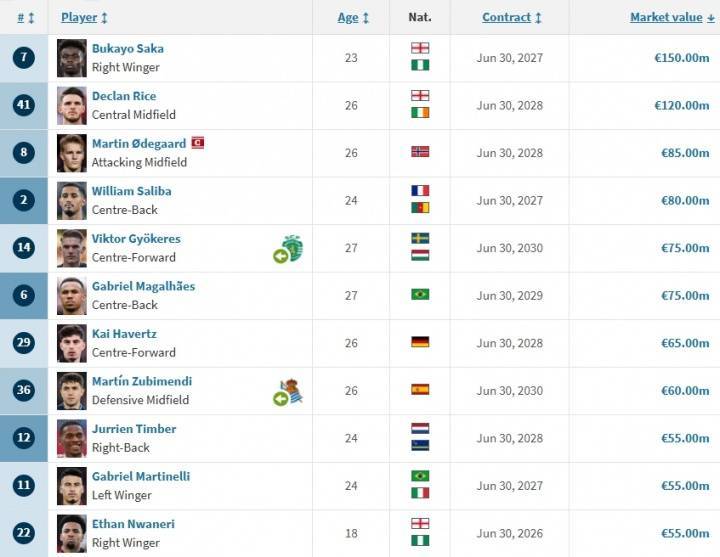Image resolution: width=720 pixels, height=557 pixels.
Task: Open Bukayo Saka's player profile link
Action: [128, 48]
